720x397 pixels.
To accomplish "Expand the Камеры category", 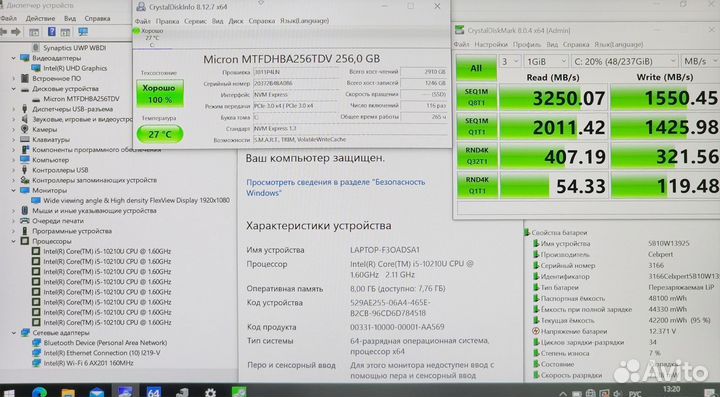I will tap(14, 129).
